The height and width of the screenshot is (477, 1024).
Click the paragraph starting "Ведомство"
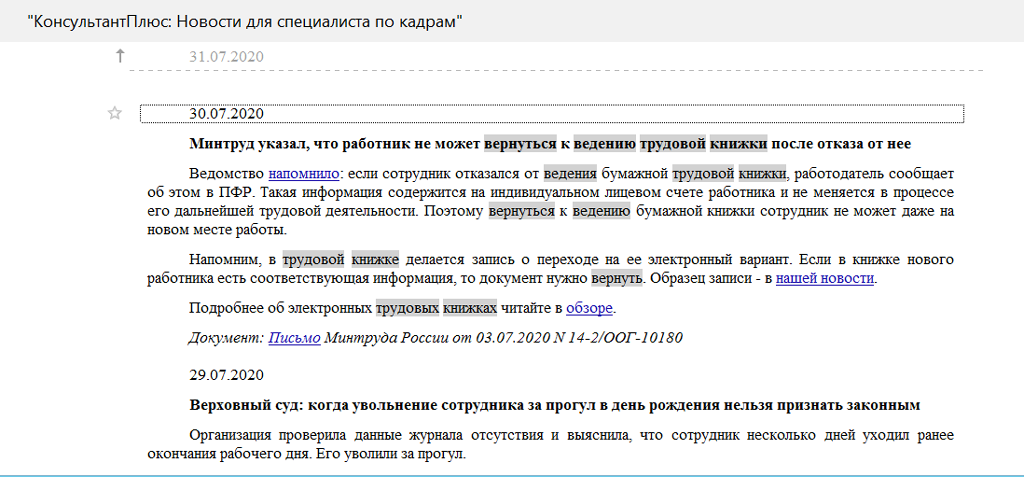tap(551, 202)
